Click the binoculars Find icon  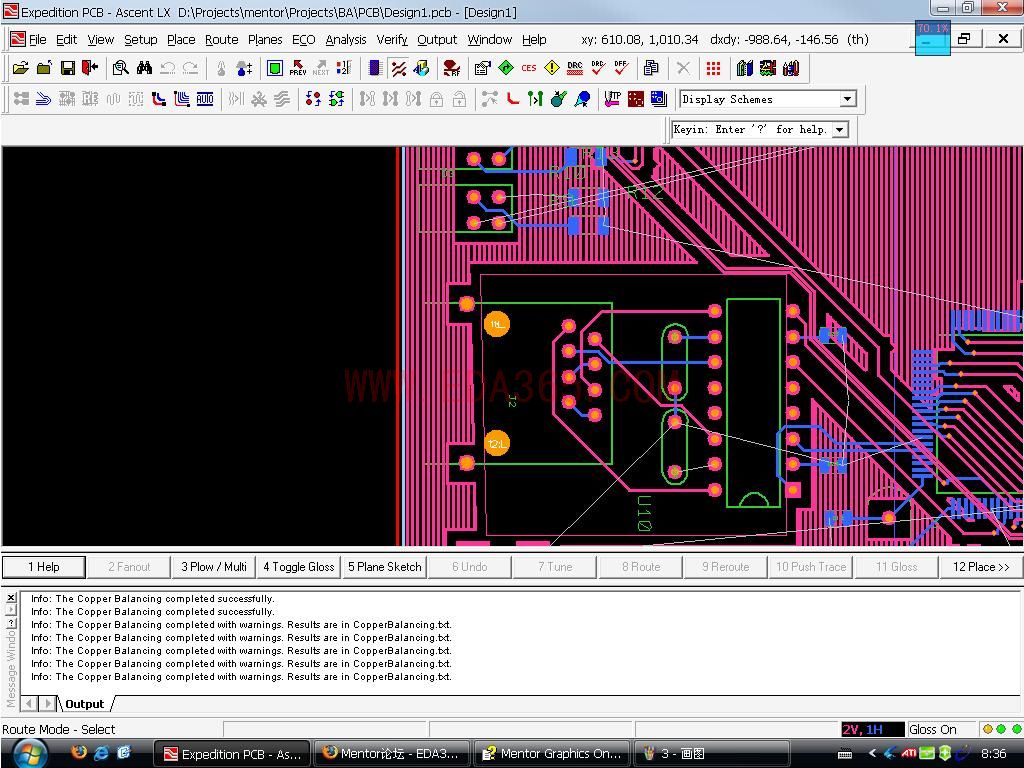144,68
